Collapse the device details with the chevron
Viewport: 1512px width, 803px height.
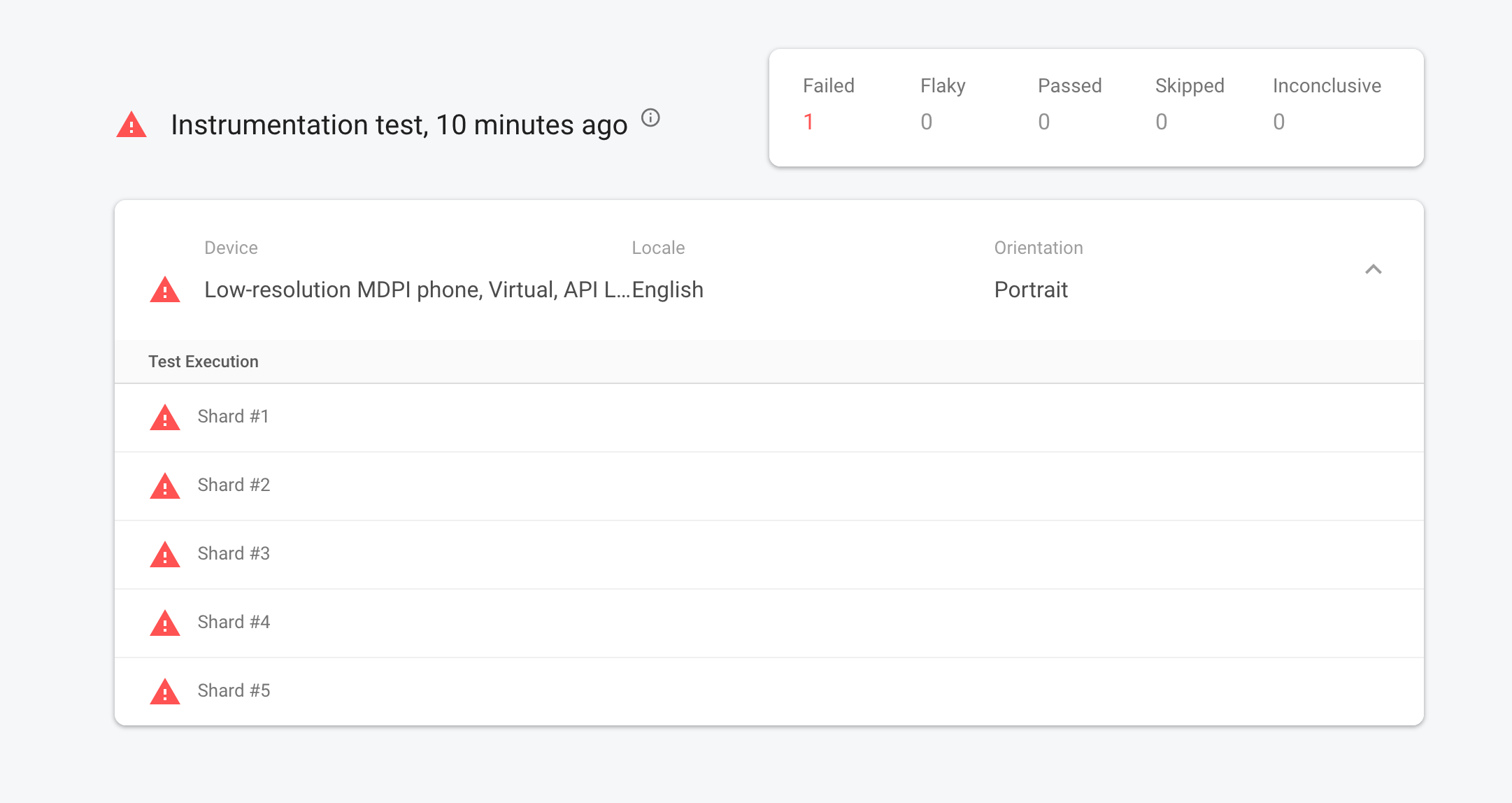coord(1374,269)
